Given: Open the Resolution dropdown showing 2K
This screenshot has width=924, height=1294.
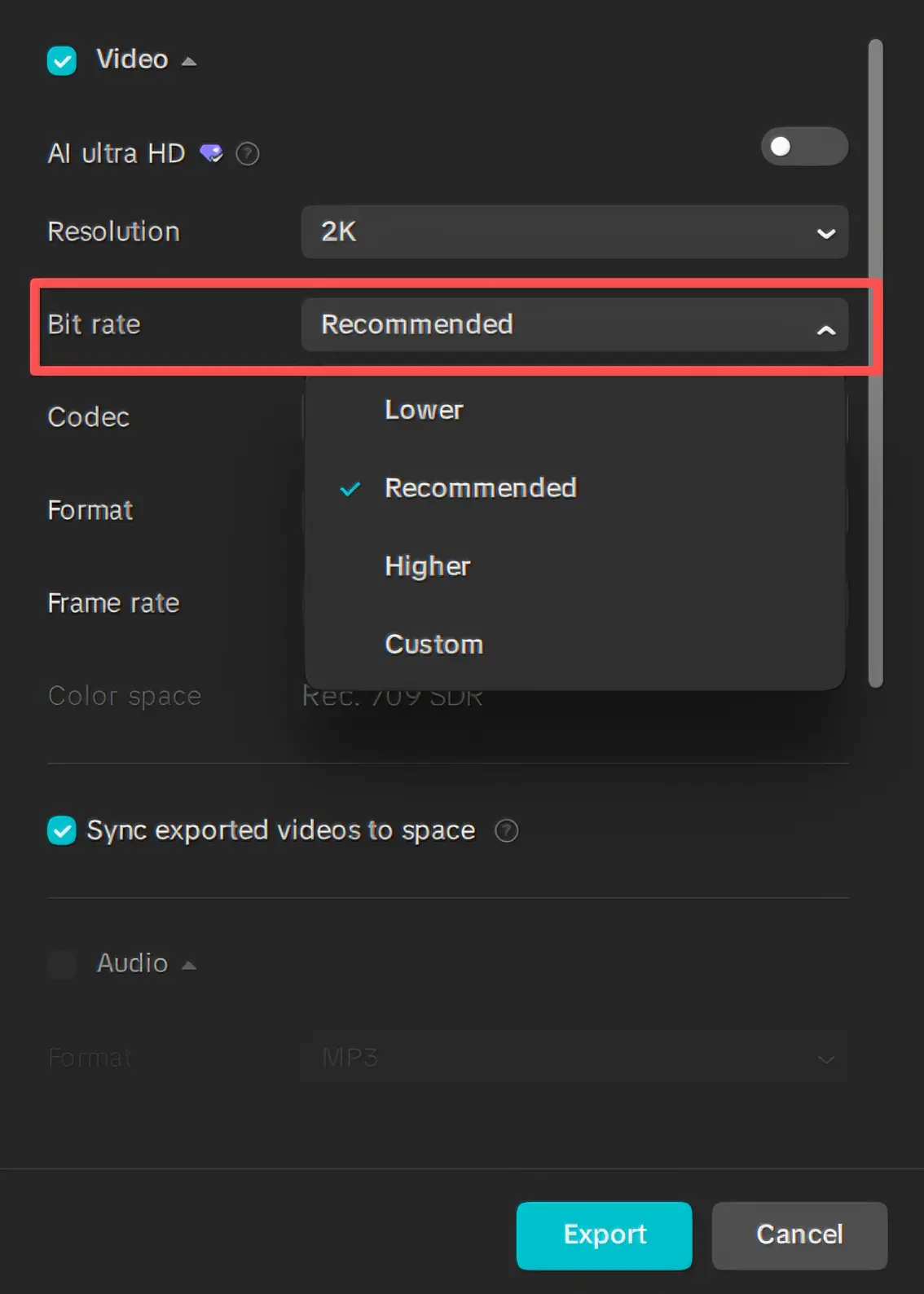Looking at the screenshot, I should [574, 233].
